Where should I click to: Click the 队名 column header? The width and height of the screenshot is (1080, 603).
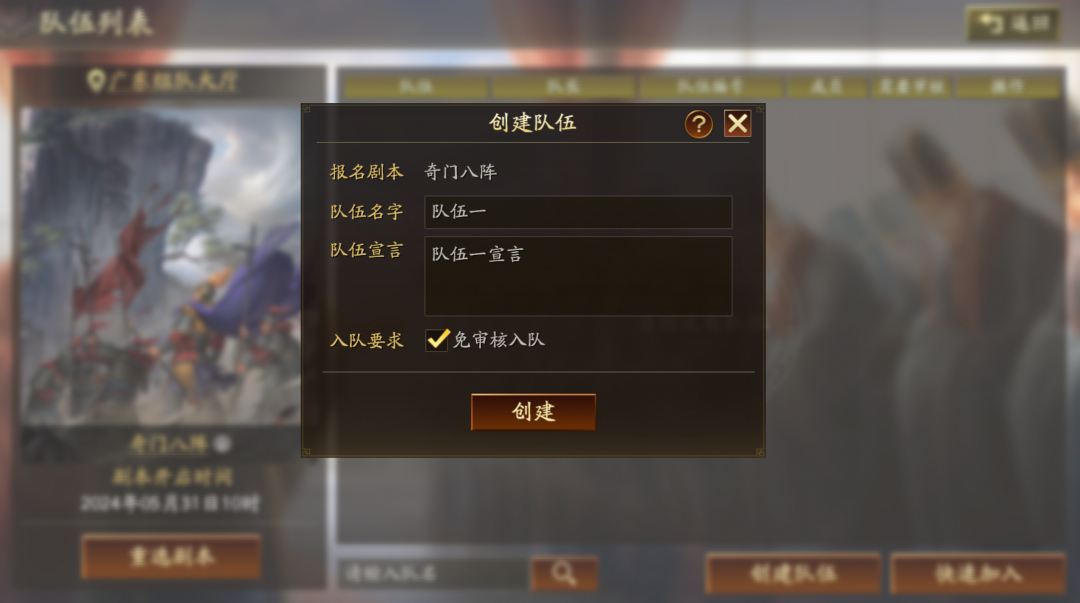click(x=415, y=87)
